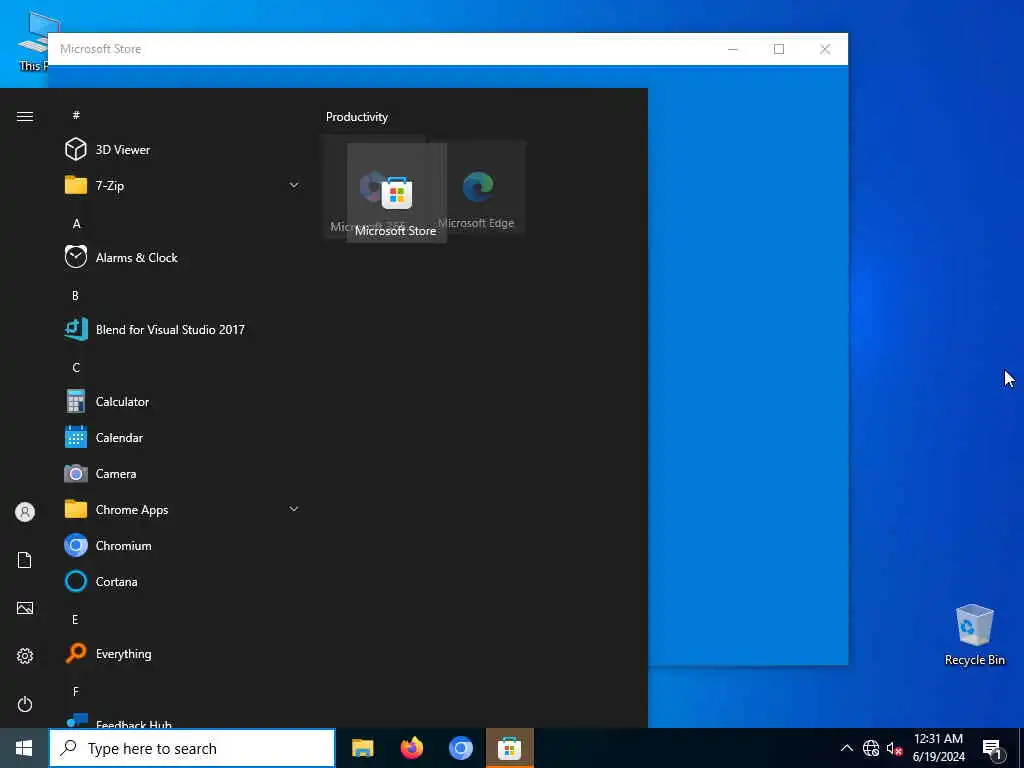Open network status tray icon
This screenshot has width=1024, height=768.
[x=871, y=748]
